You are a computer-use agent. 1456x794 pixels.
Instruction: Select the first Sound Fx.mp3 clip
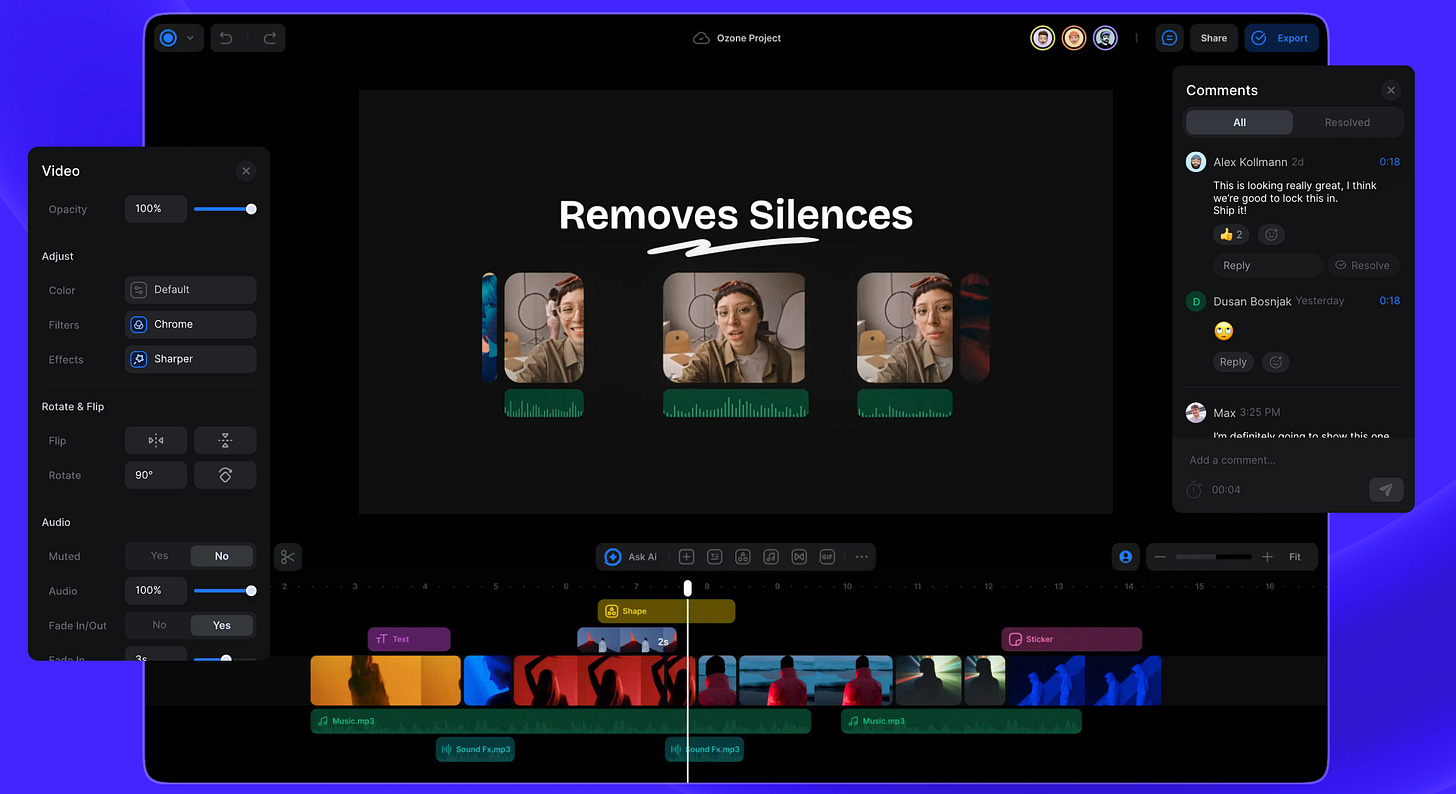(x=475, y=749)
